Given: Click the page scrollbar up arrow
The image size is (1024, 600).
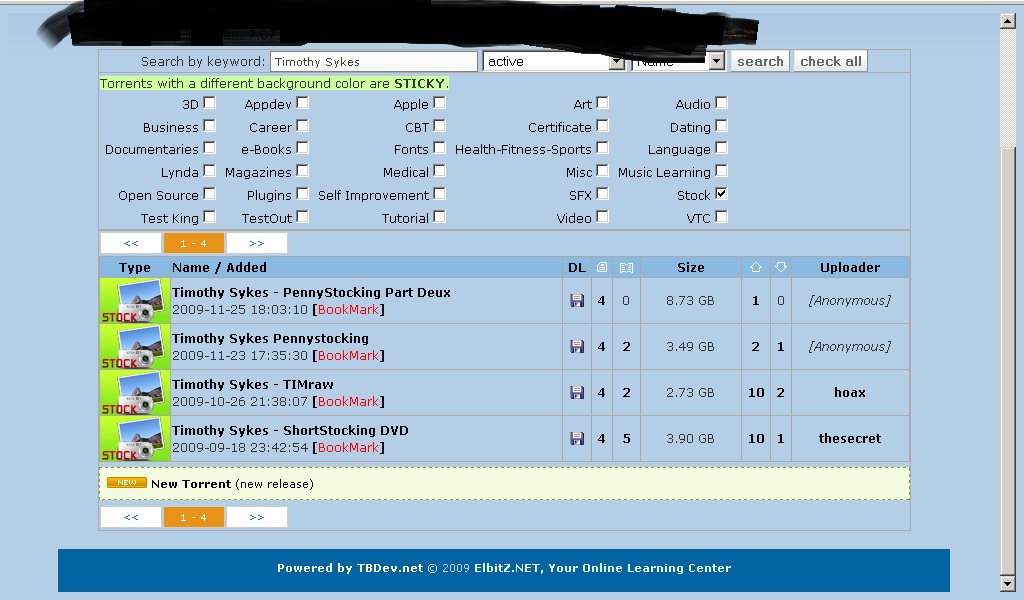Looking at the screenshot, I should click(1008, 21).
